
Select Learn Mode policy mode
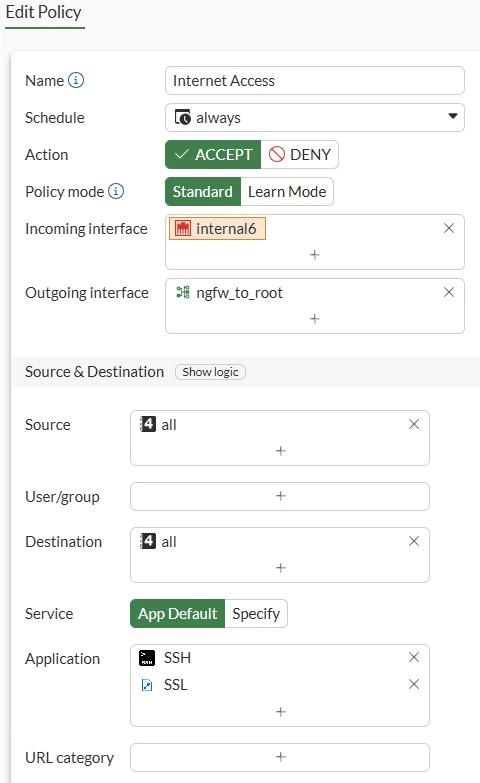tap(287, 191)
